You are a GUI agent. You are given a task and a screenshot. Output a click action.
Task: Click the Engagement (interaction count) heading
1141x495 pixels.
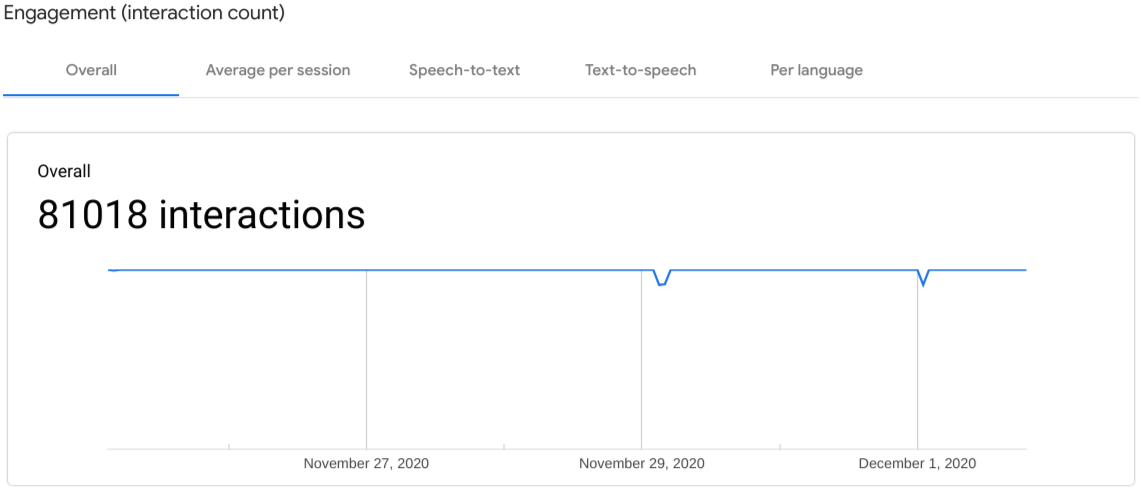point(144,14)
